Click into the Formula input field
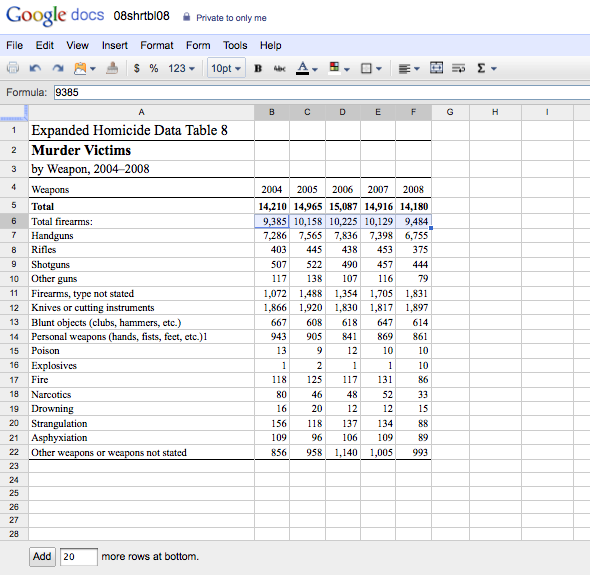590x575 pixels. (322, 92)
